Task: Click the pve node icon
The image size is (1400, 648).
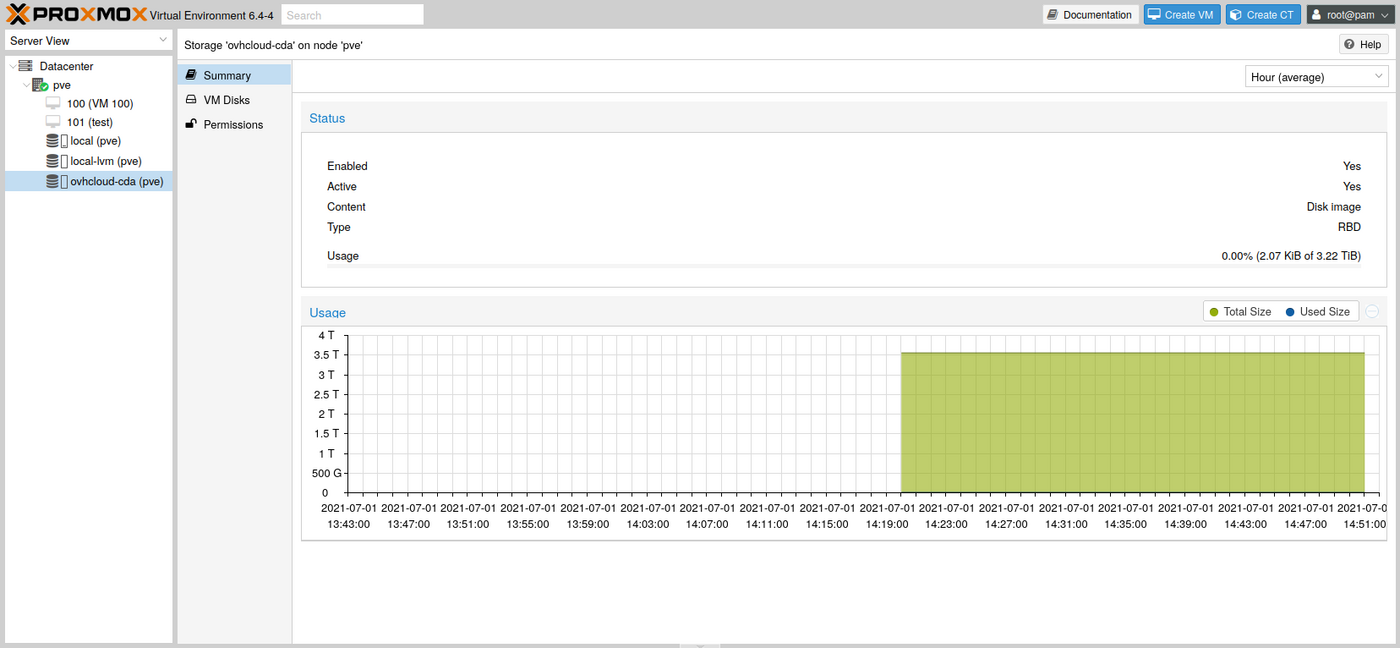Action: [40, 85]
